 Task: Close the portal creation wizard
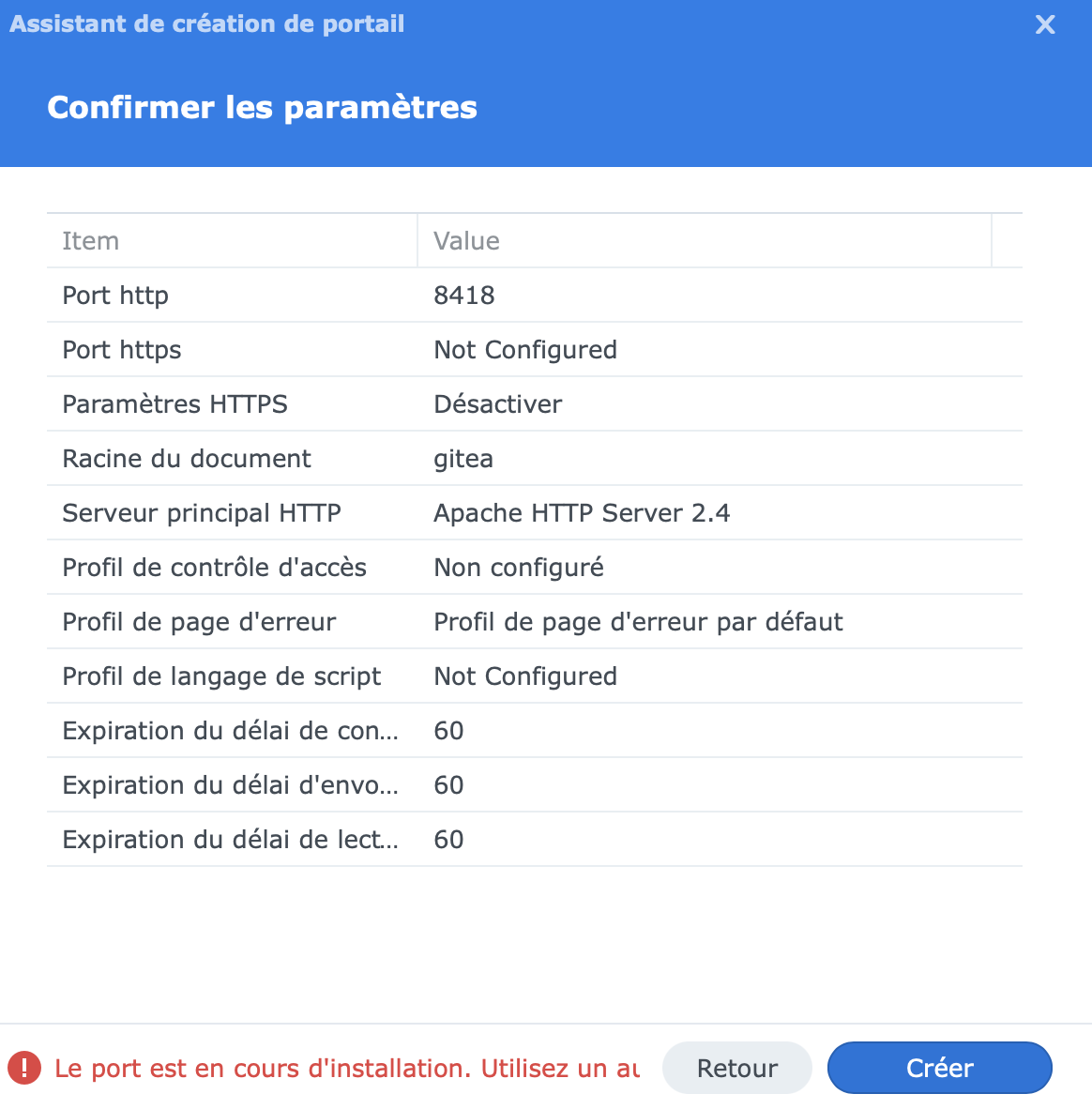click(1045, 25)
